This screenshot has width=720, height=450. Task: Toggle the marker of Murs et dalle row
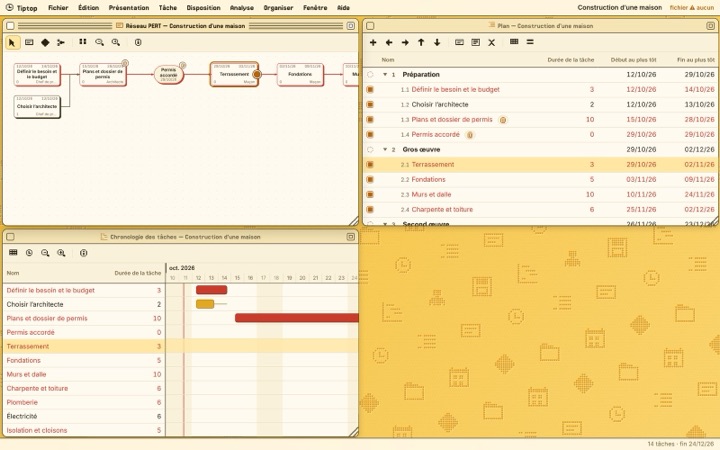(370, 195)
